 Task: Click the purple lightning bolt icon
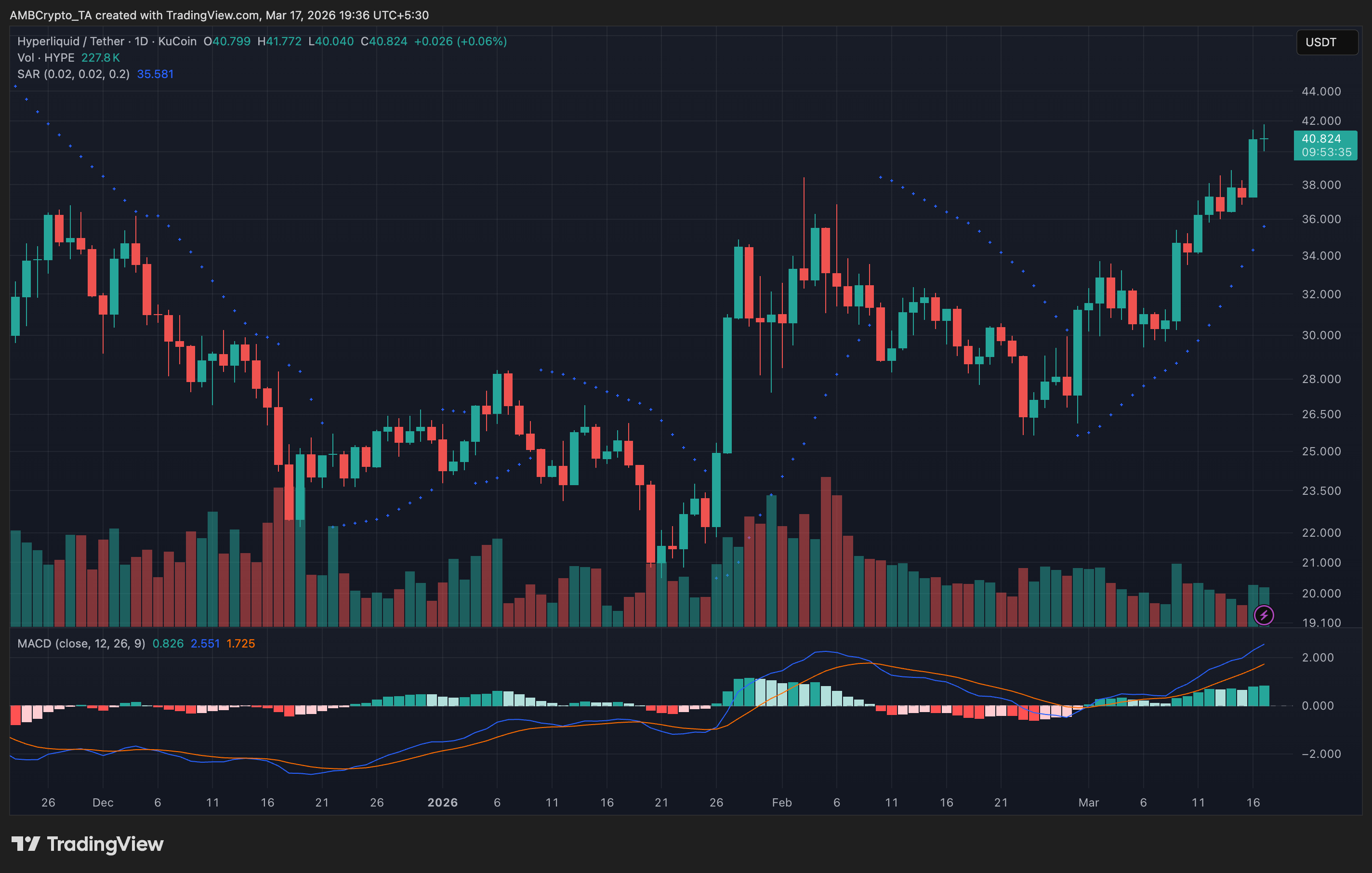pos(1264,615)
